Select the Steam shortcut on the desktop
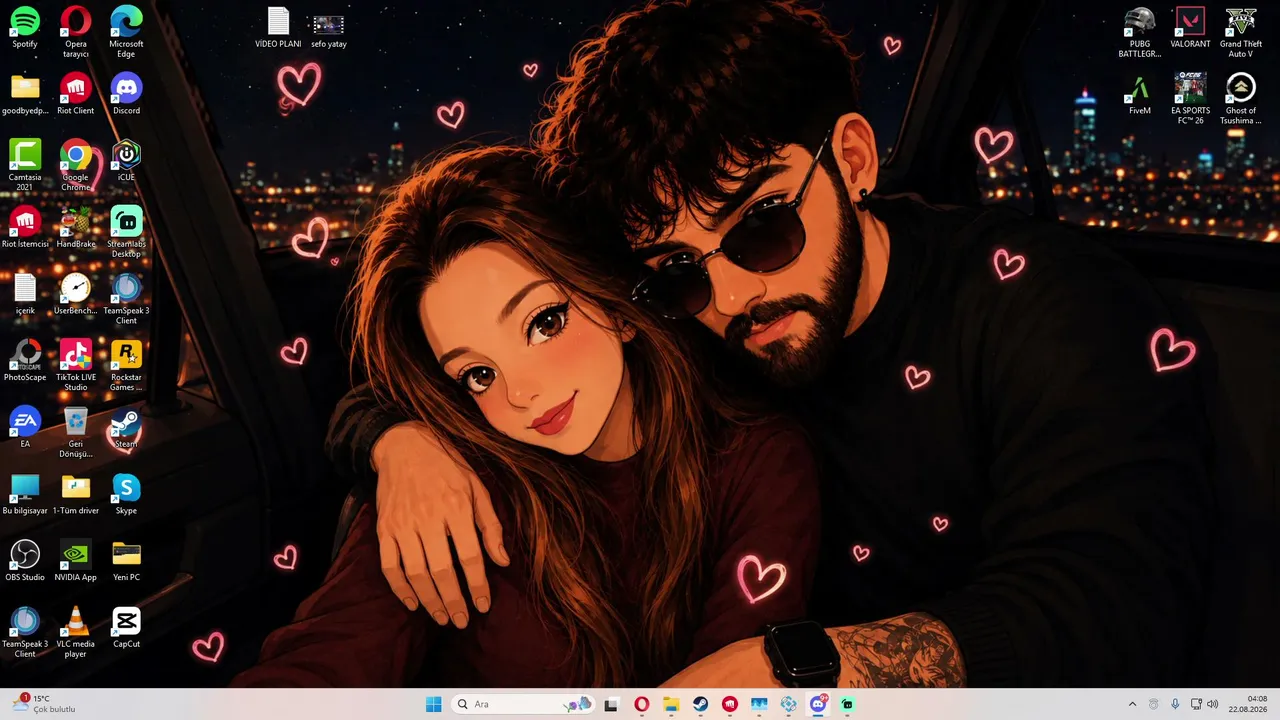The height and width of the screenshot is (720, 1280). 126,427
